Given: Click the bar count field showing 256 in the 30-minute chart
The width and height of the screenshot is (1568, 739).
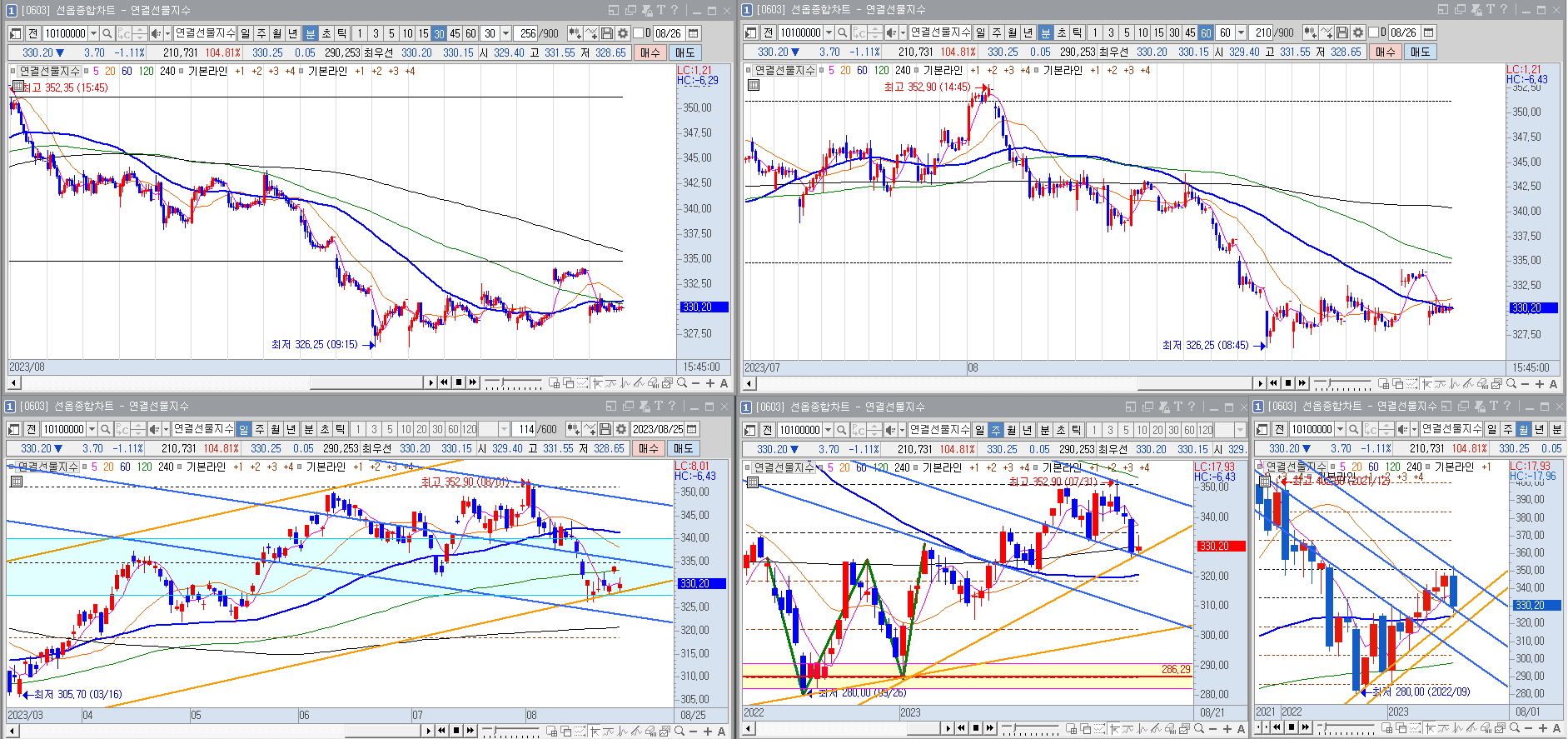Looking at the screenshot, I should [525, 33].
